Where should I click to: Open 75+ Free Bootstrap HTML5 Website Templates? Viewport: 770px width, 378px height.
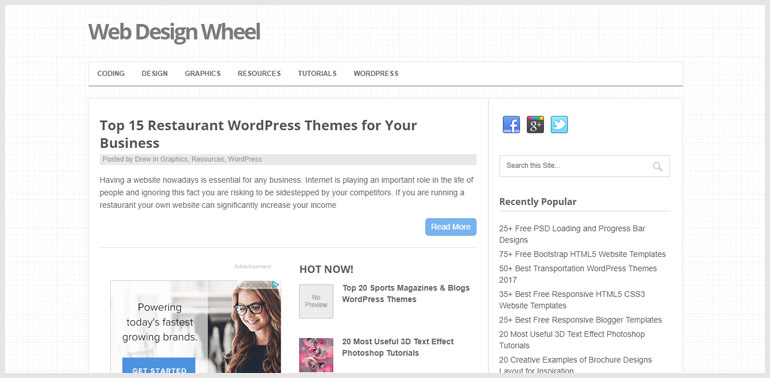click(x=582, y=254)
